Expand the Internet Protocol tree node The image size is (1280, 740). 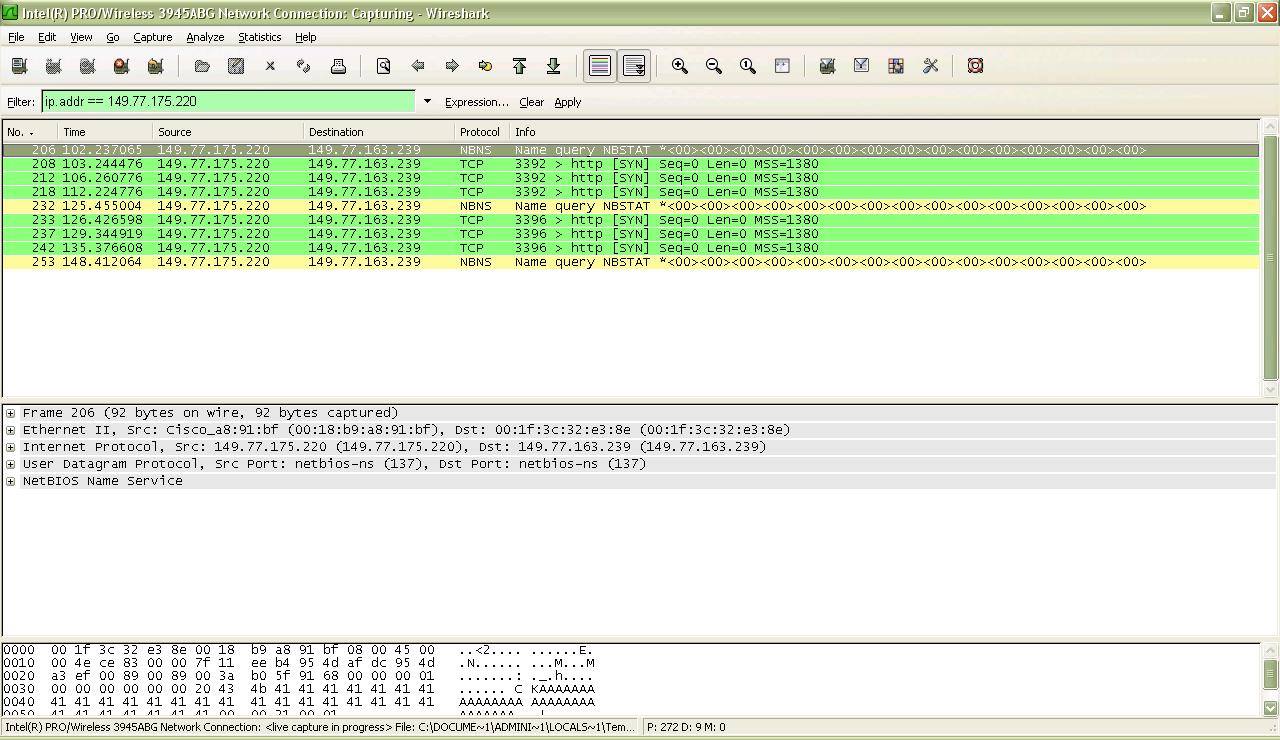point(10,447)
